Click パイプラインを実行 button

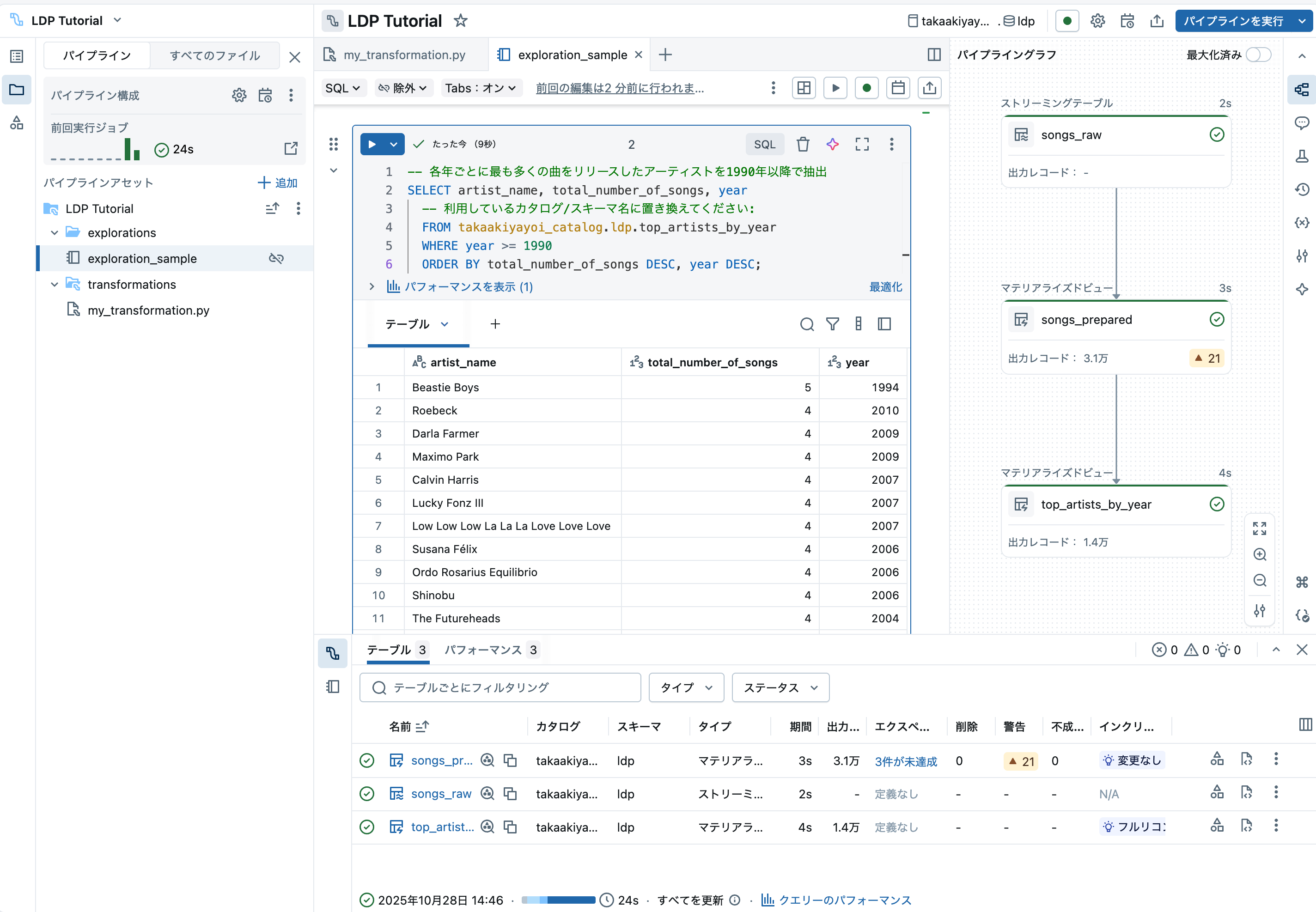pyautogui.click(x=1233, y=21)
